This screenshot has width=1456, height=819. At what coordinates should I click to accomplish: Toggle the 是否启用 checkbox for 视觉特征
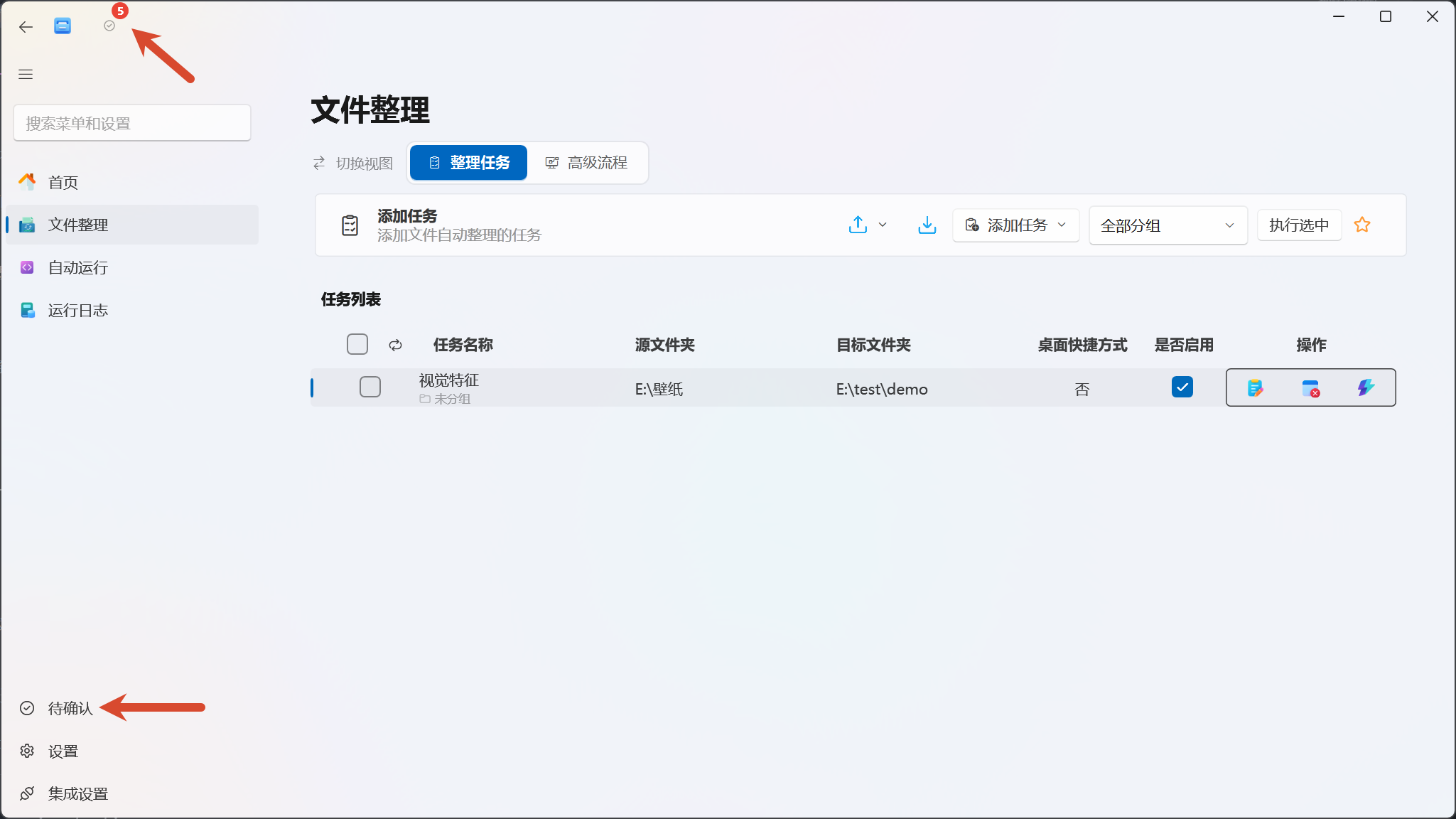click(x=1182, y=387)
